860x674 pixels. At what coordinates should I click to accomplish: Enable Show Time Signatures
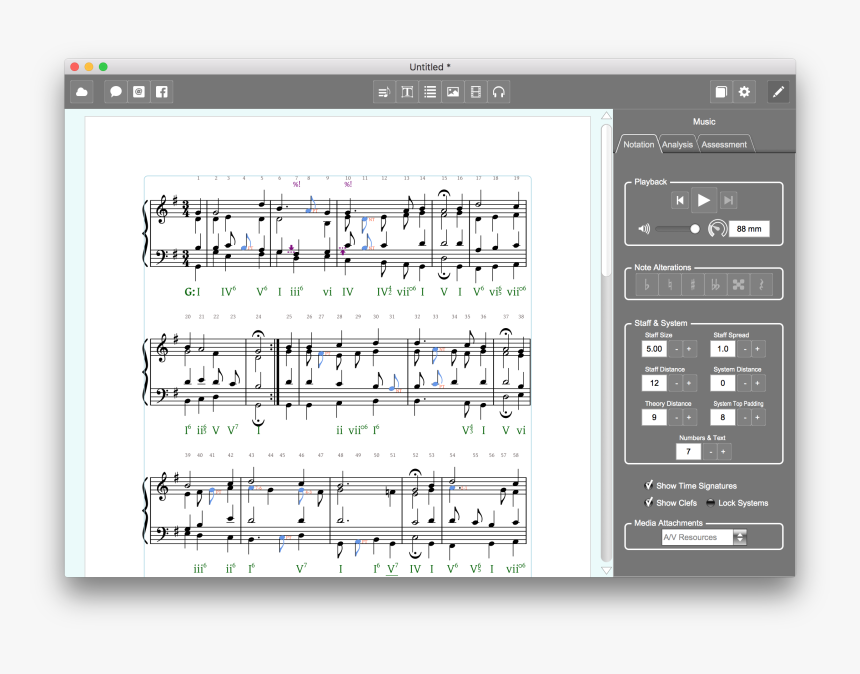pyautogui.click(x=648, y=485)
